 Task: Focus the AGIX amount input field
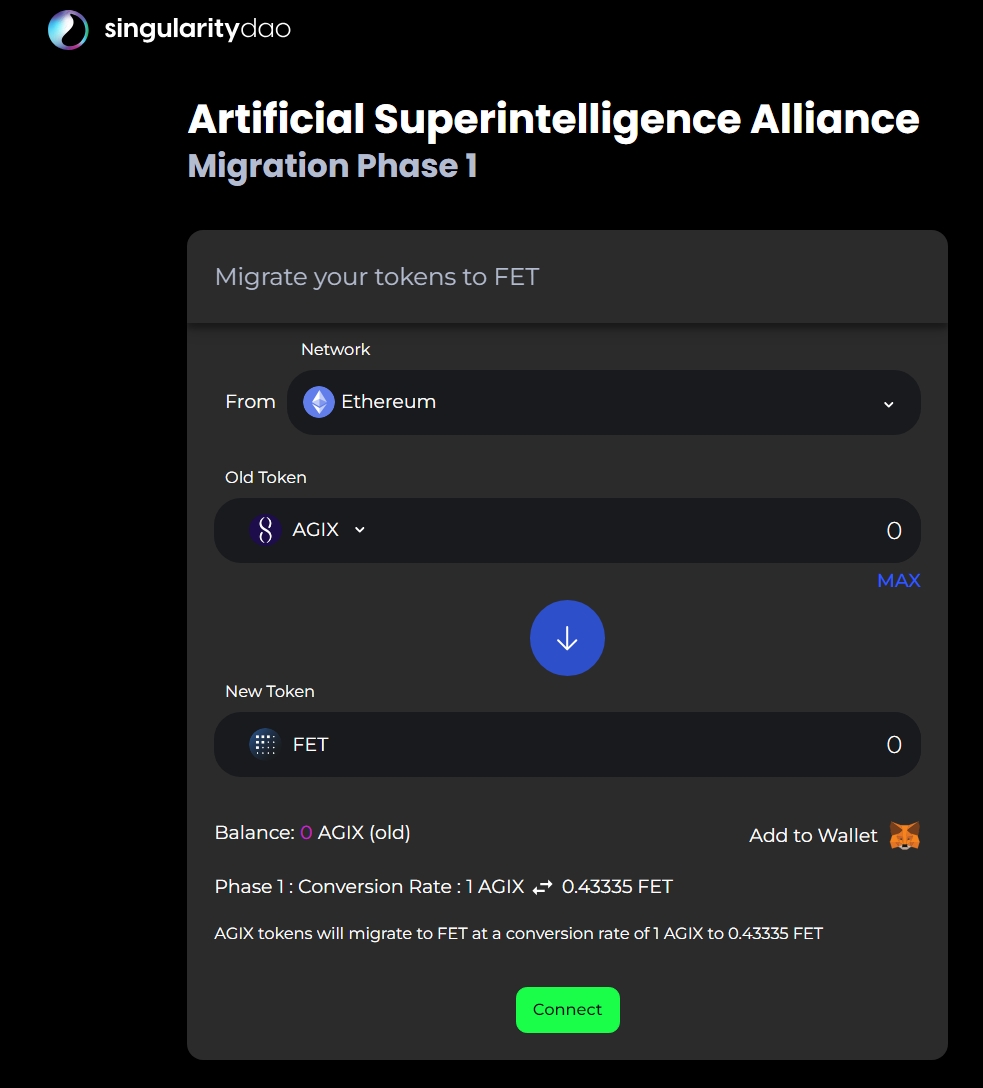pyautogui.click(x=700, y=531)
